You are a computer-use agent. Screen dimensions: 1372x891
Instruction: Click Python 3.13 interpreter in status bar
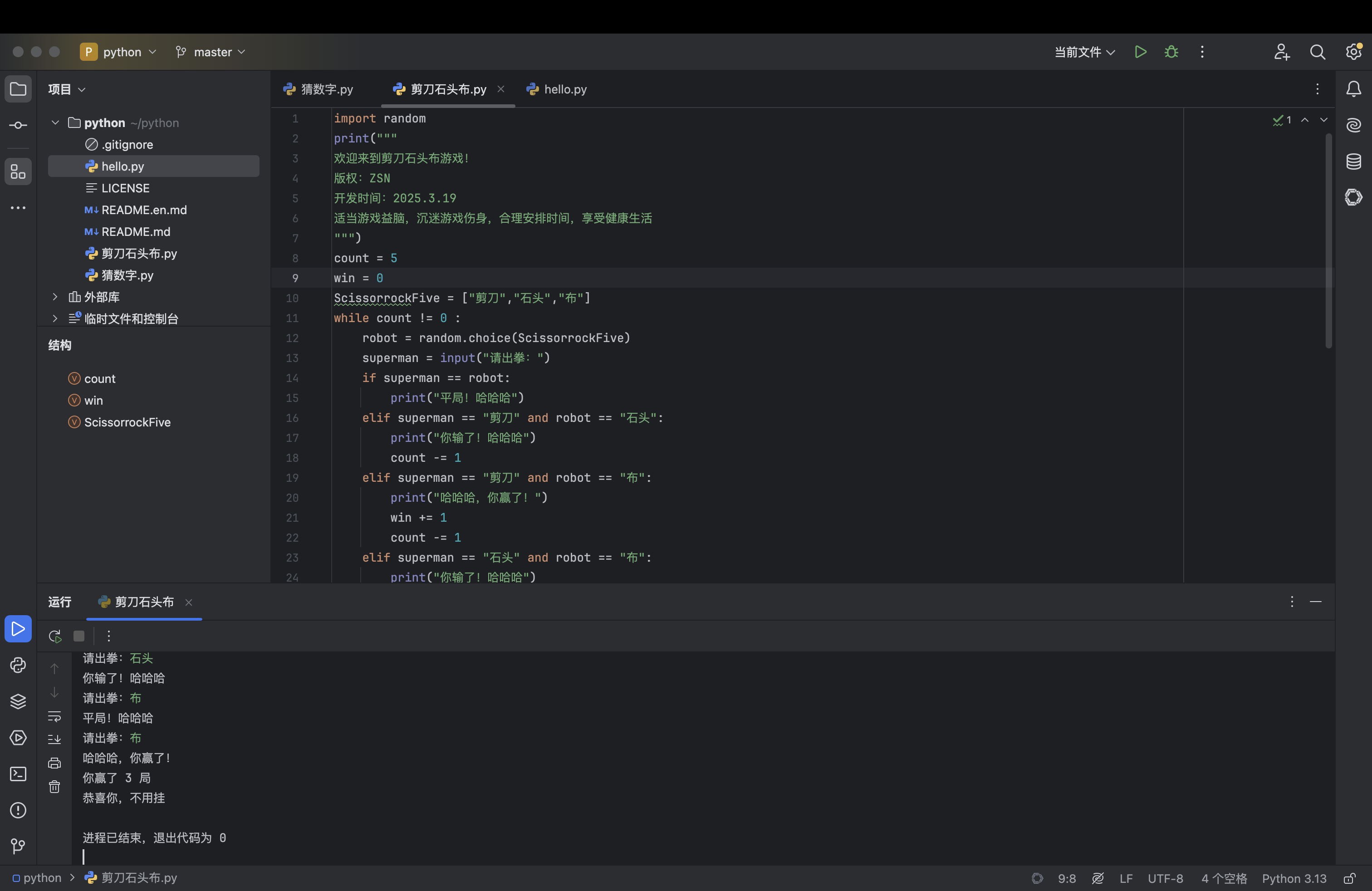click(1294, 878)
